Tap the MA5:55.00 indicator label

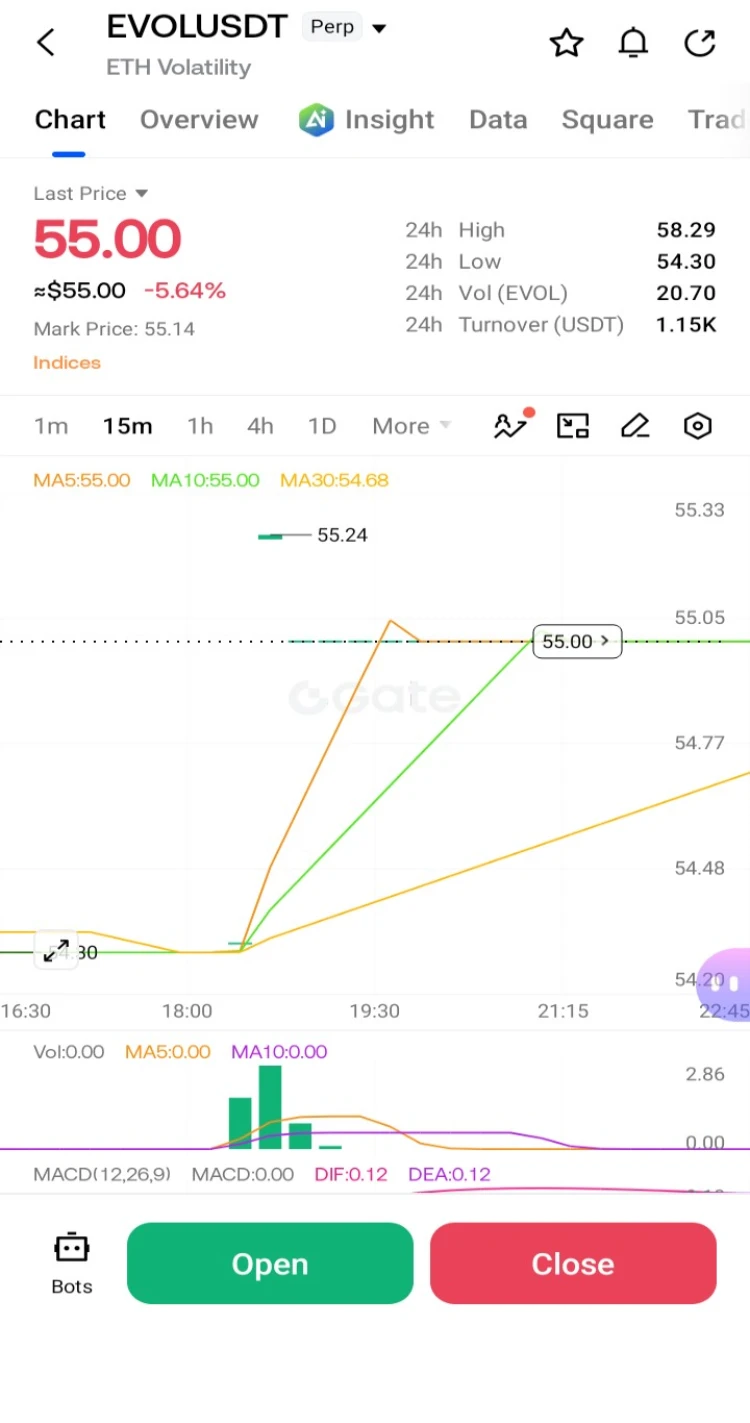tap(82, 480)
